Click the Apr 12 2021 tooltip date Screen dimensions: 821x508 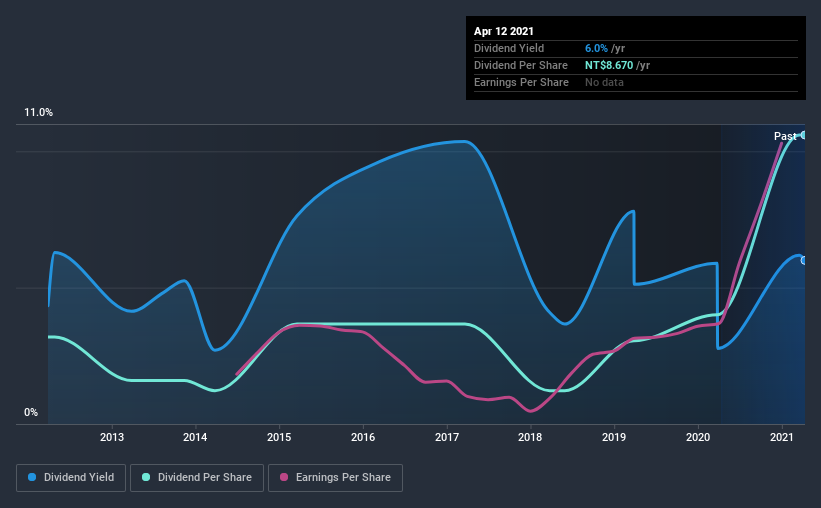tap(504, 31)
